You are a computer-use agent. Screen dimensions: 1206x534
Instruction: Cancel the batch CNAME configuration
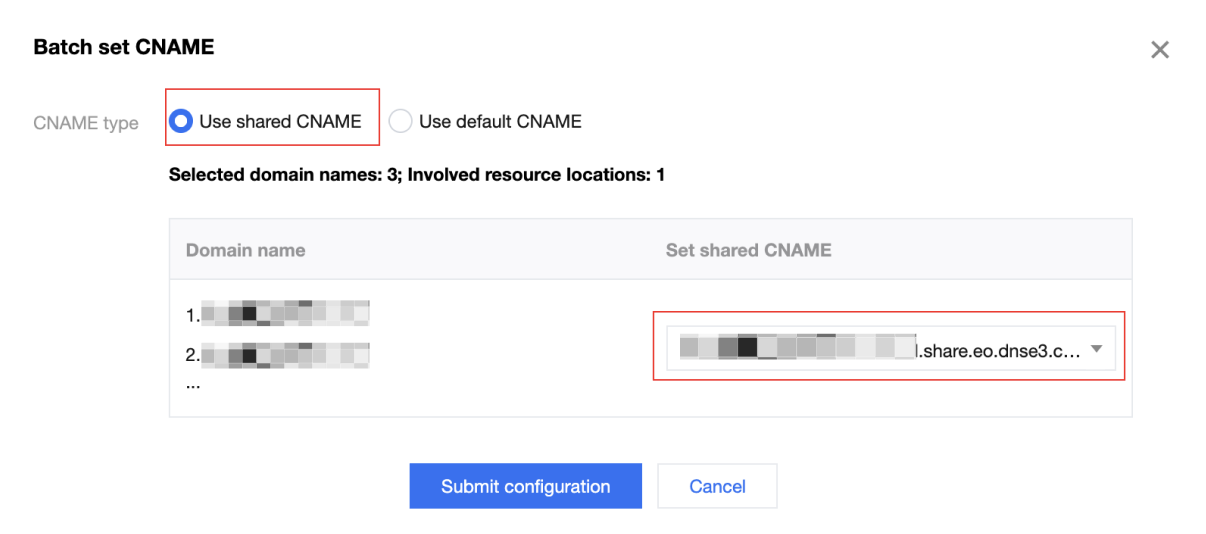coord(717,487)
